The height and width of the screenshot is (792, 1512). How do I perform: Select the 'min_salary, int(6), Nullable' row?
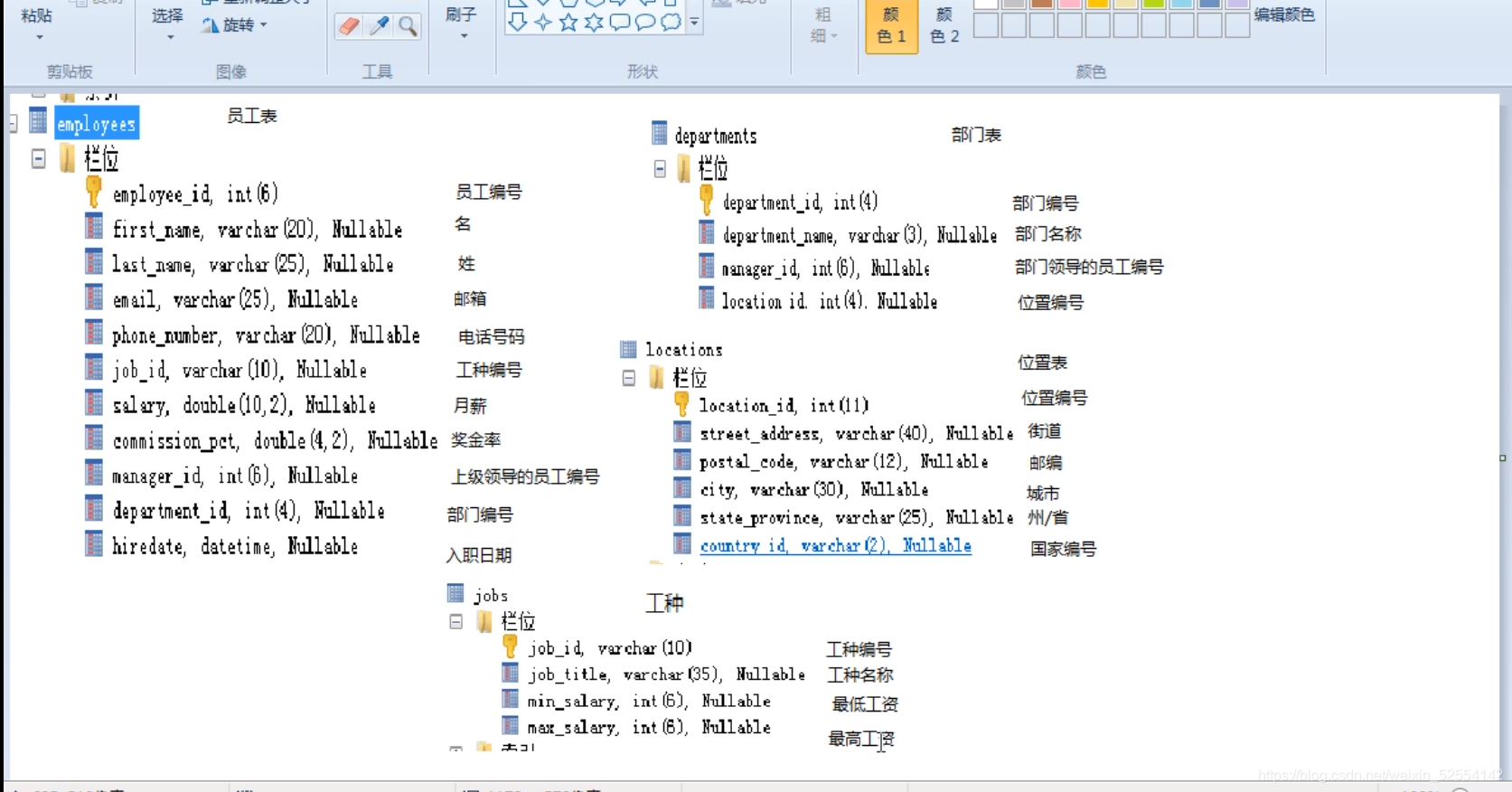(x=649, y=700)
